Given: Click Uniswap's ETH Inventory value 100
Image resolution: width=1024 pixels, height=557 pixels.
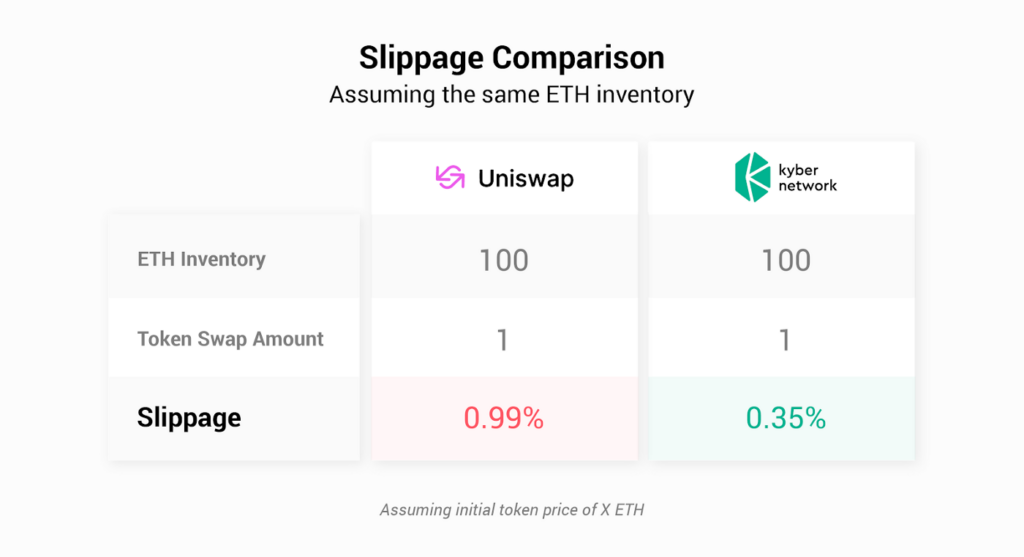Looking at the screenshot, I should click(x=504, y=260).
